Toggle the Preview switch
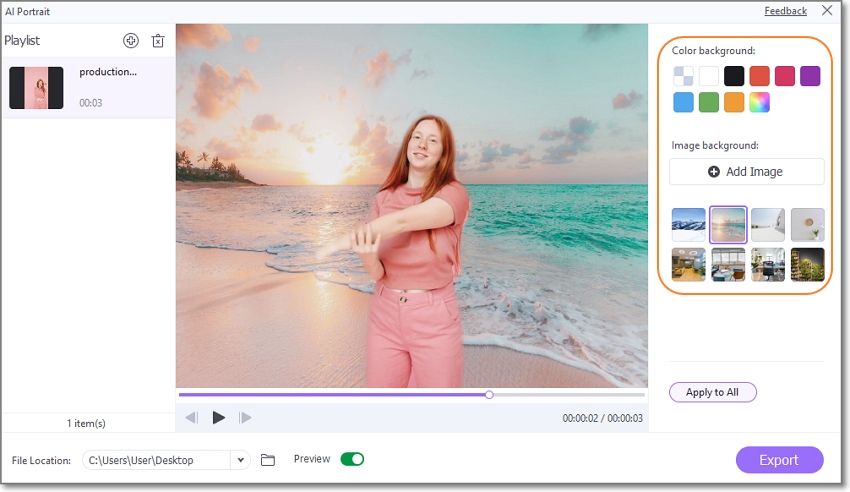The width and height of the screenshot is (850, 492). point(352,459)
